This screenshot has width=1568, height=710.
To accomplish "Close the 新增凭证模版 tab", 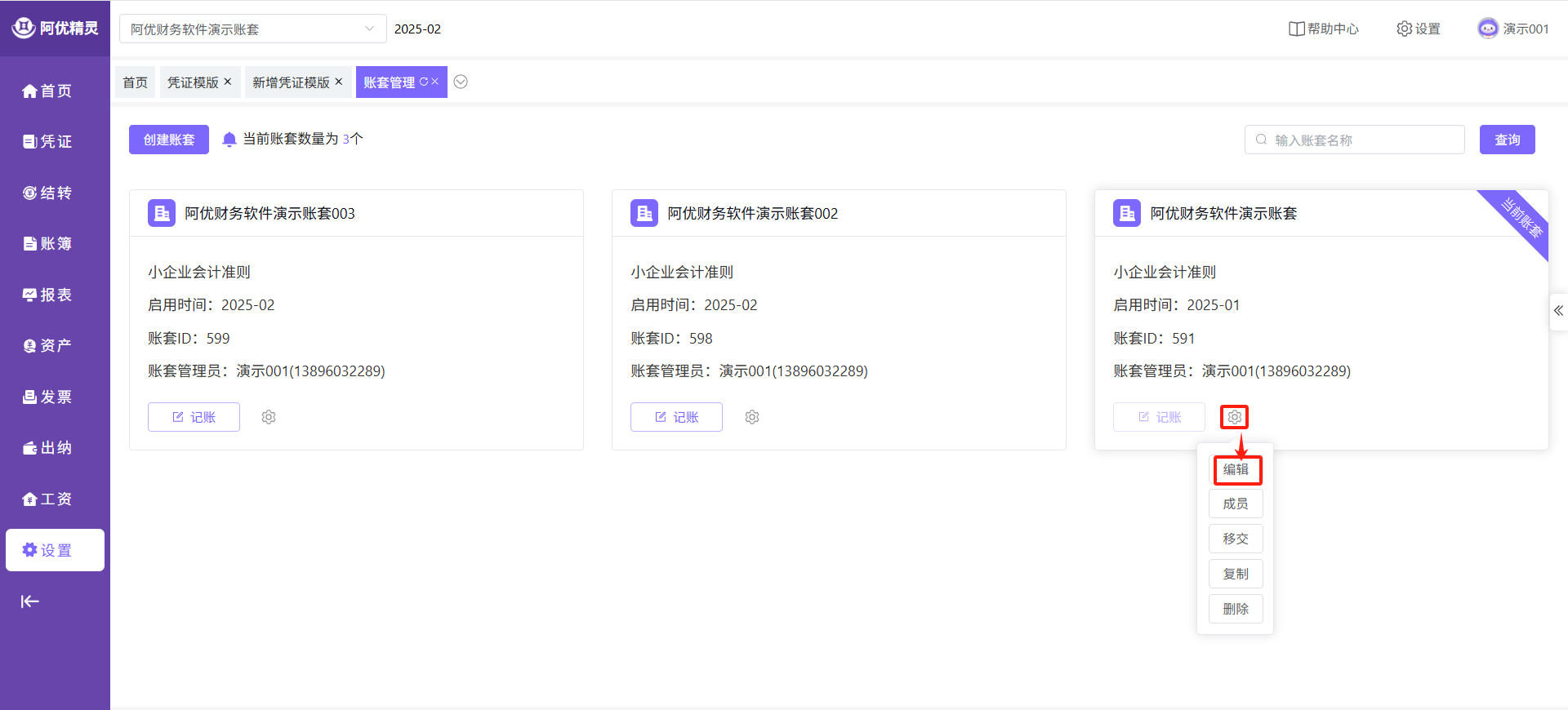I will [x=339, y=82].
